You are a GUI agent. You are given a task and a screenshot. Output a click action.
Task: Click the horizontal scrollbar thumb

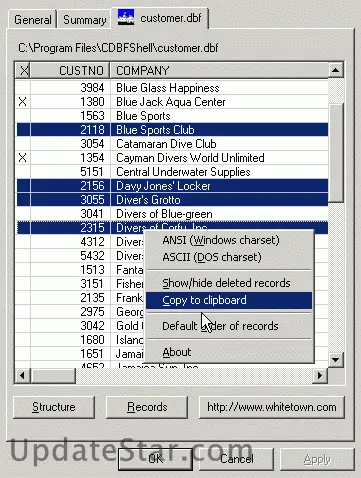(x=53, y=376)
